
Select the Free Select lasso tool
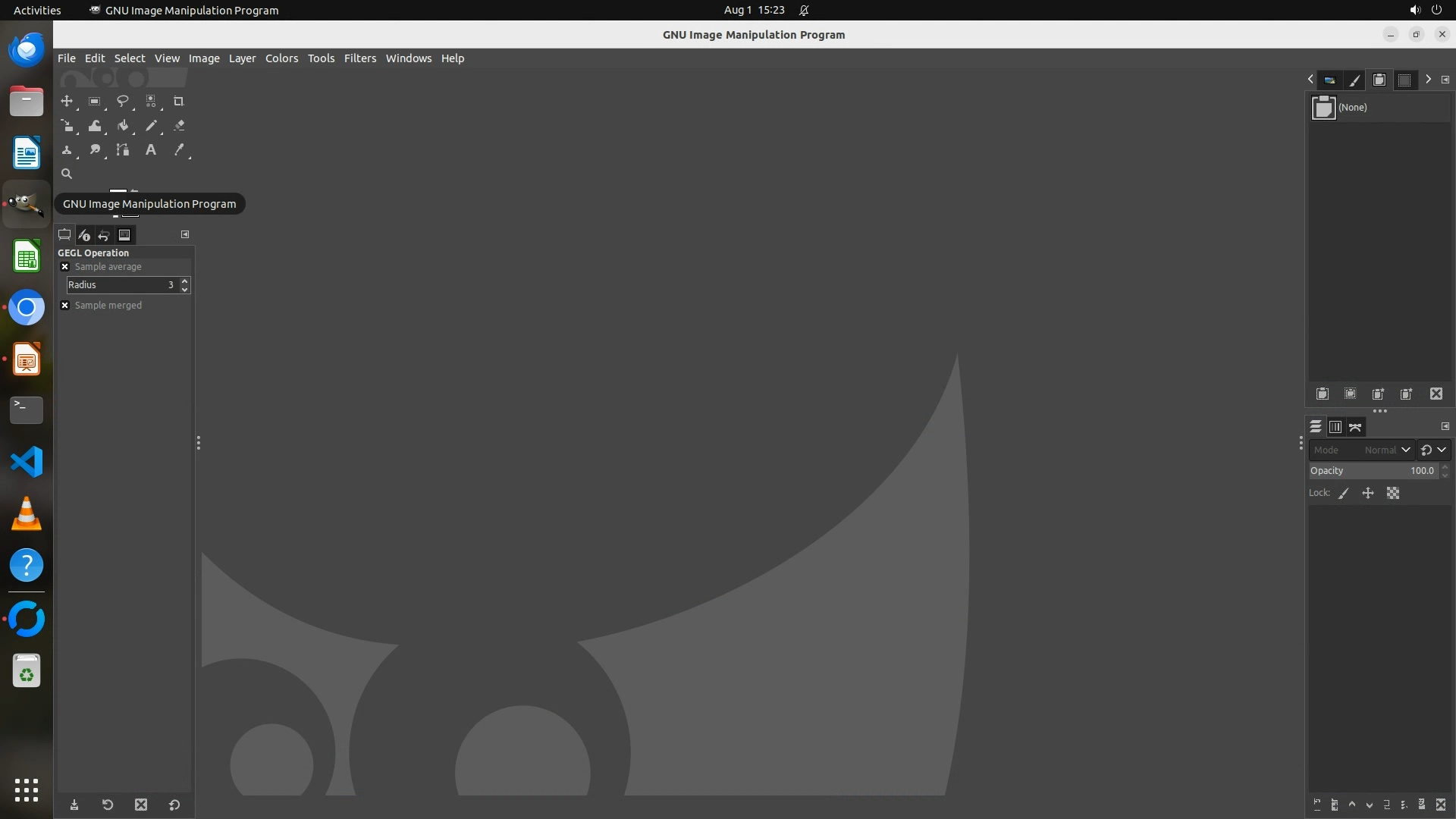122,101
